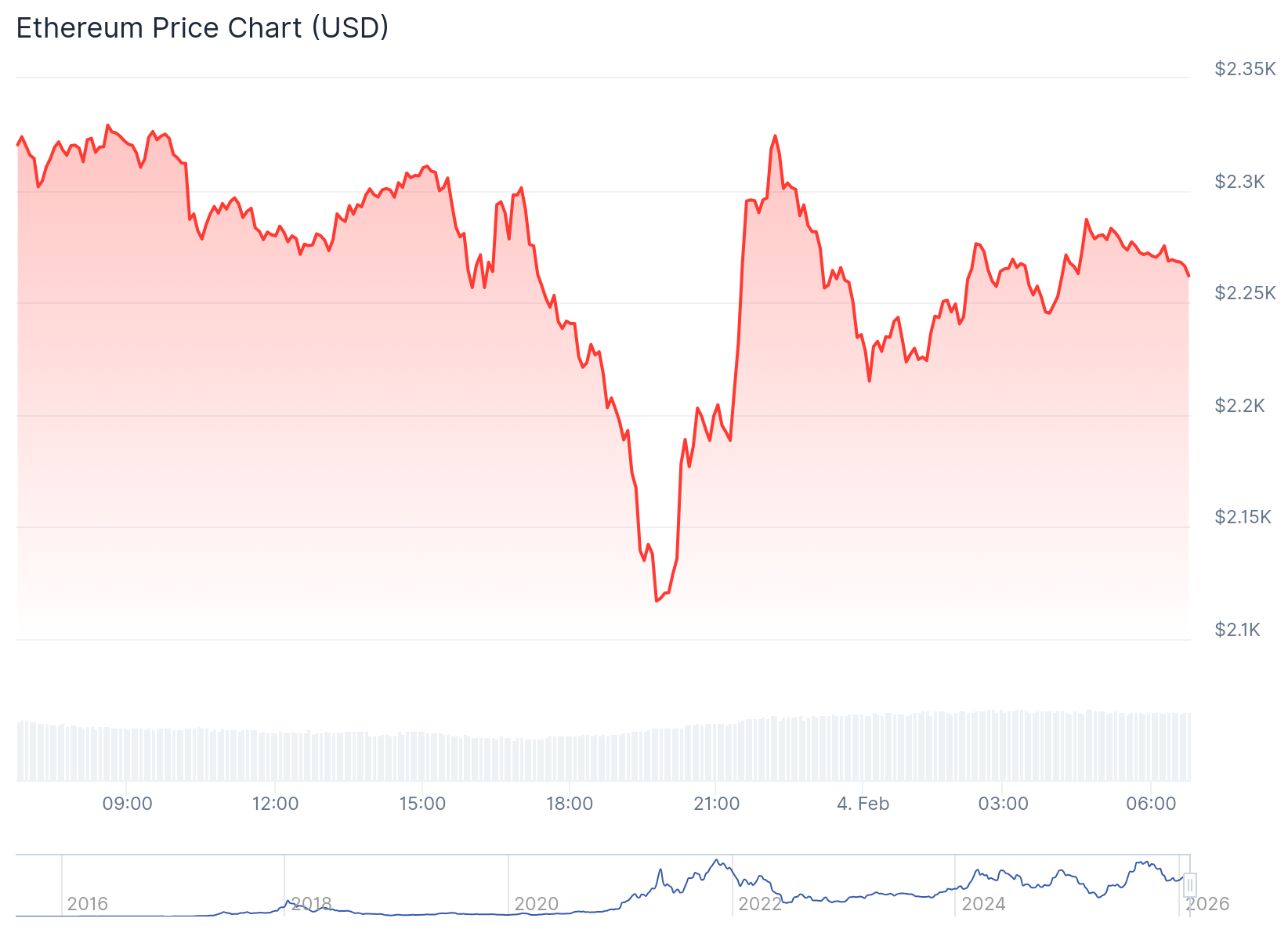The height and width of the screenshot is (940, 1288).
Task: Click the 2016 label in the navigator timeline
Action: click(88, 904)
